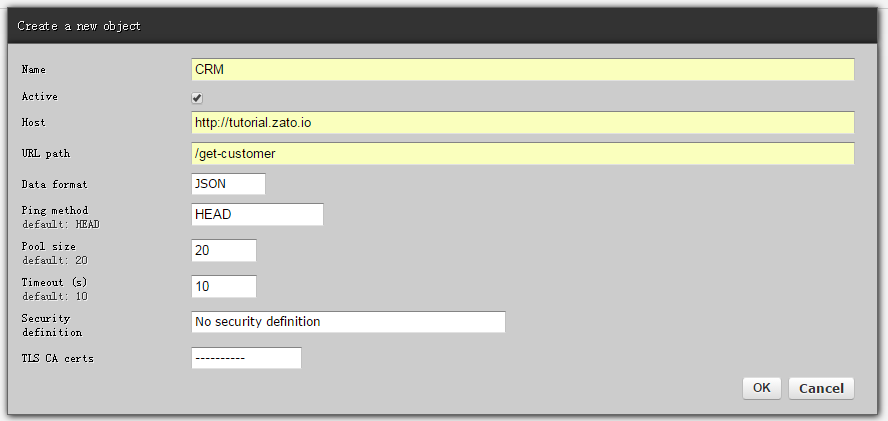
Task: Click the Timeout field showing 10
Action: [224, 286]
